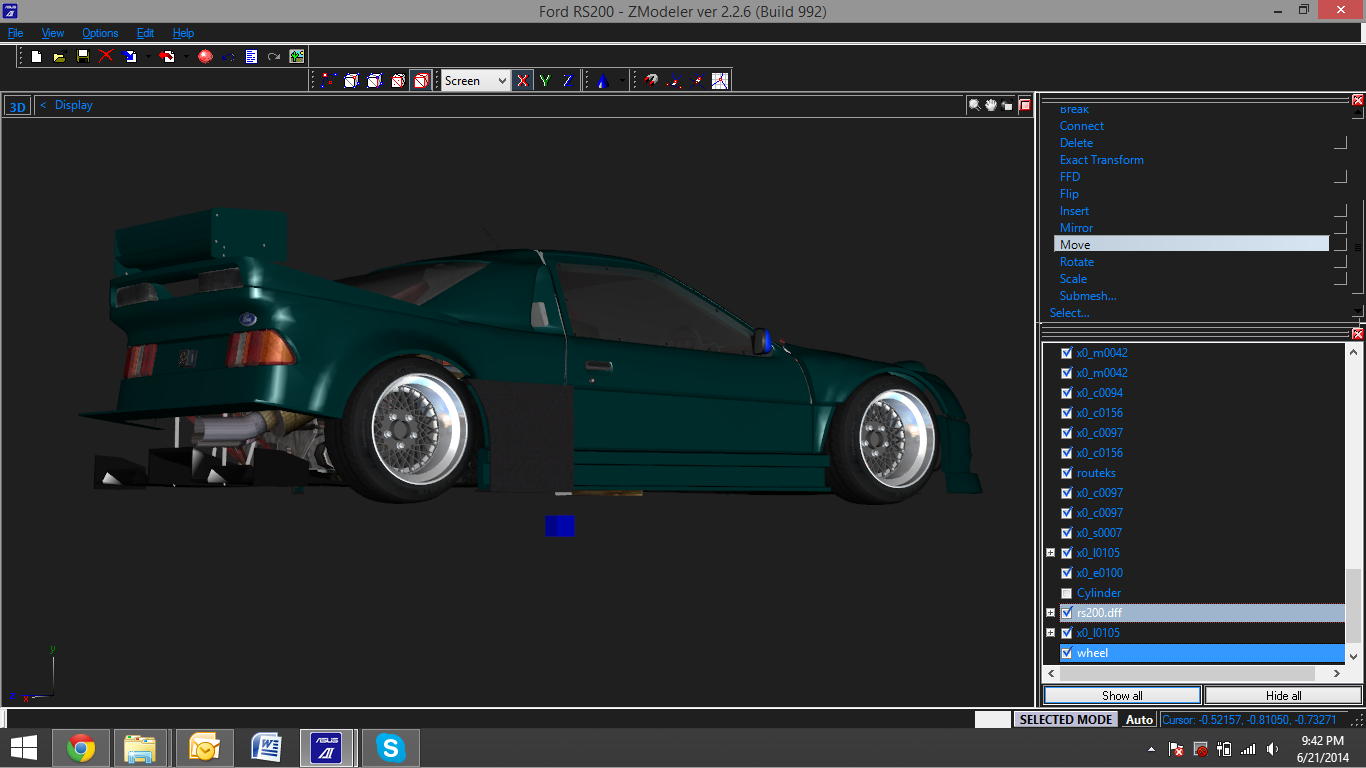Open the document properties page icon
Screen dimensions: 1366x768
click(x=251, y=56)
